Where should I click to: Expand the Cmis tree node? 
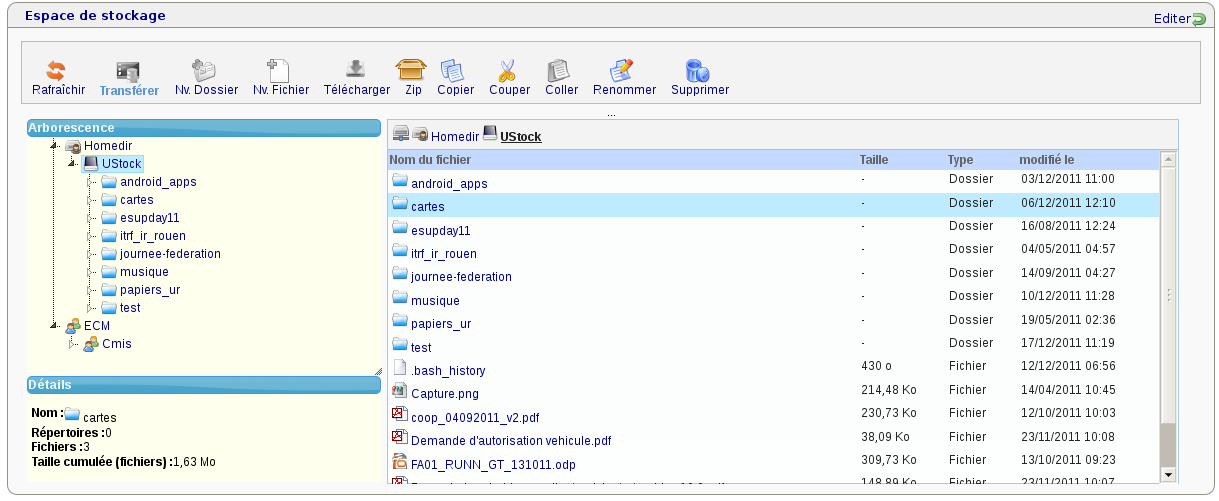coord(72,344)
